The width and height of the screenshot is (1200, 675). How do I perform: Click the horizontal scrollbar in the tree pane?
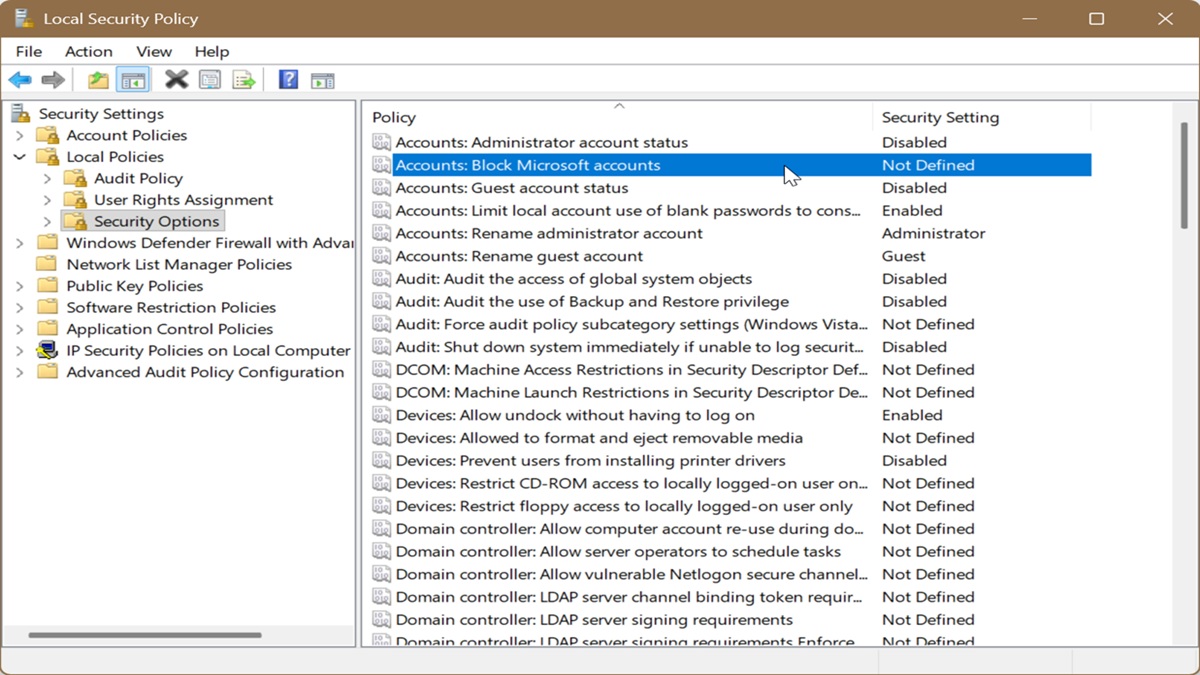point(145,635)
